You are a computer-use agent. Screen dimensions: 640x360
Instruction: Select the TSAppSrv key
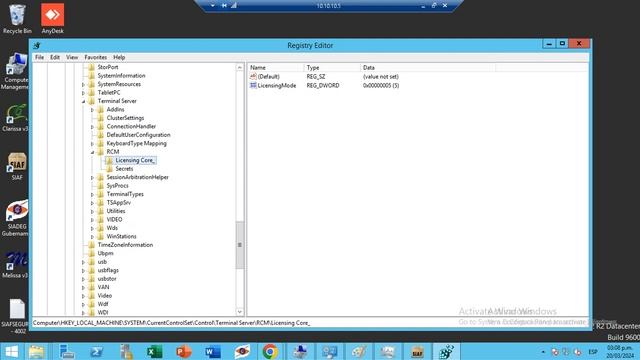click(x=118, y=203)
